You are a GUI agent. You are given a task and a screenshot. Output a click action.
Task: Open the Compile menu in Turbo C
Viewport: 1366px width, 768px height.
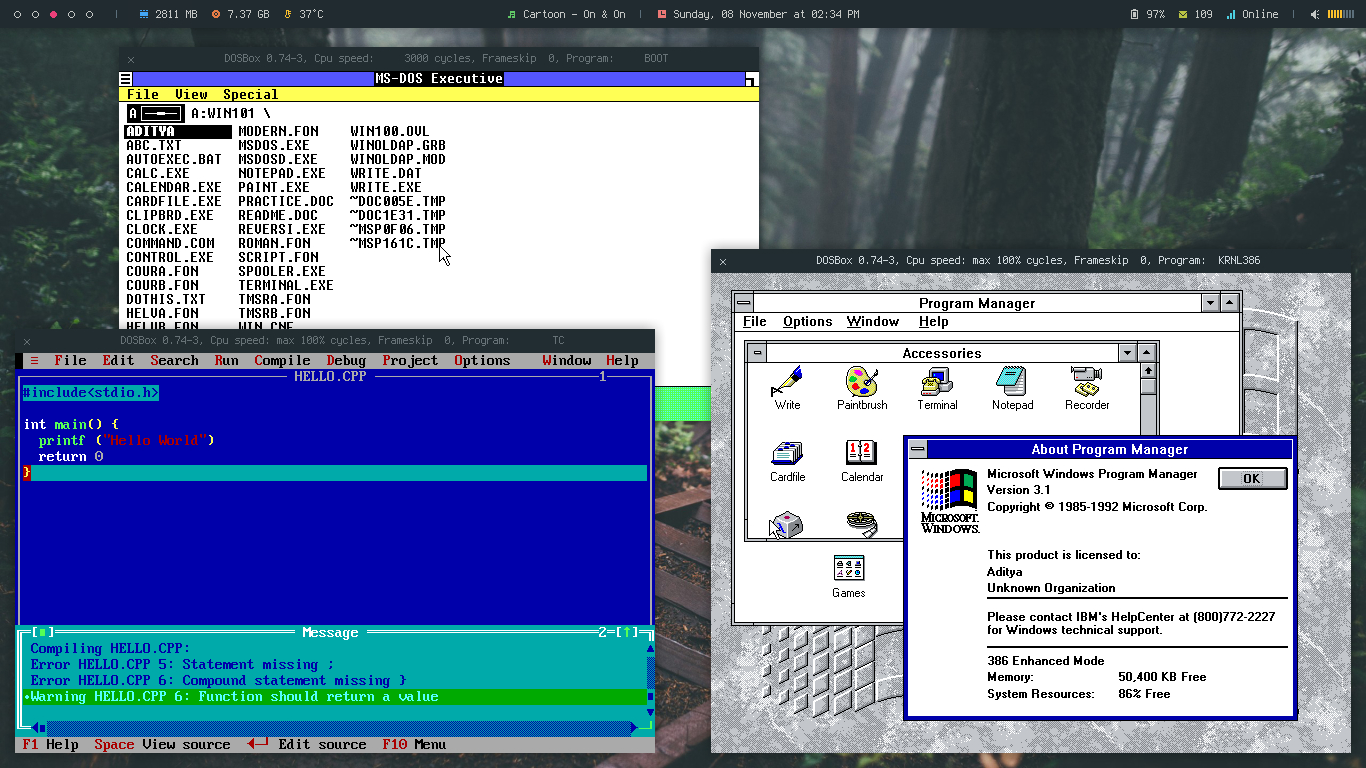[282, 361]
